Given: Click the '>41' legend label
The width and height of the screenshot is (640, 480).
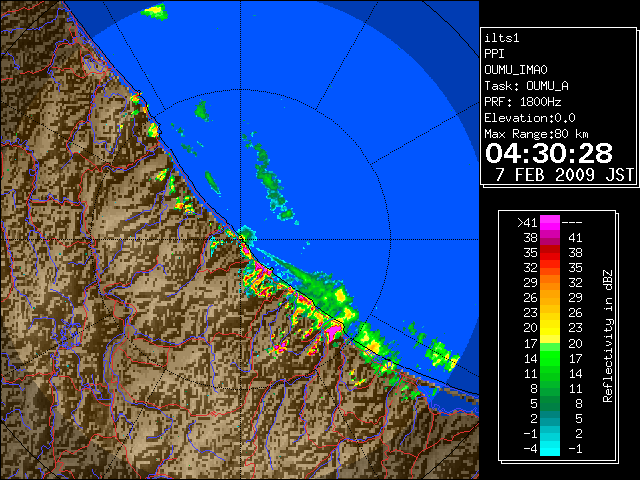Looking at the screenshot, I should click(x=527, y=223).
